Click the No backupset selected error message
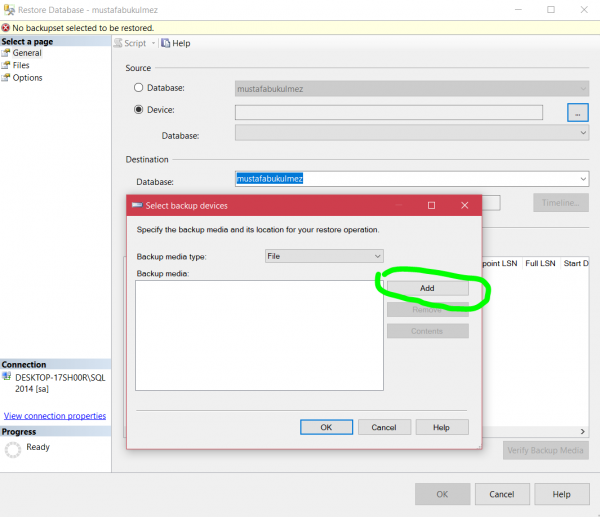 tap(83, 28)
